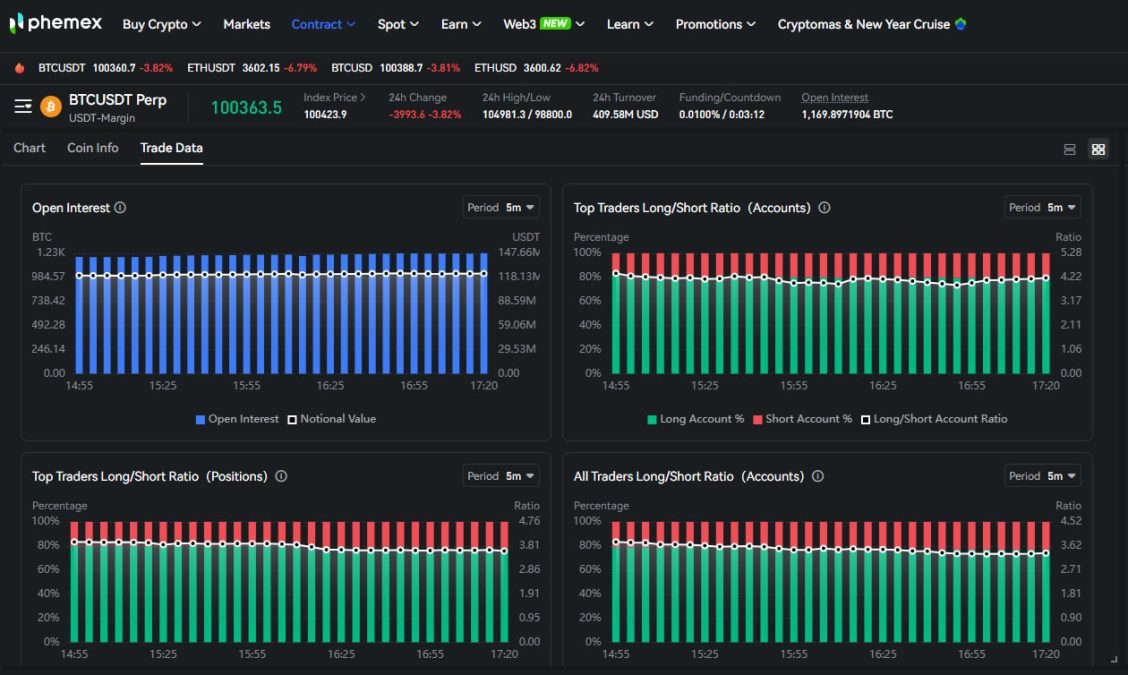Open Period dropdown in Top Traders Accounts chart
The width and height of the screenshot is (1128, 675).
pyautogui.click(x=1043, y=208)
